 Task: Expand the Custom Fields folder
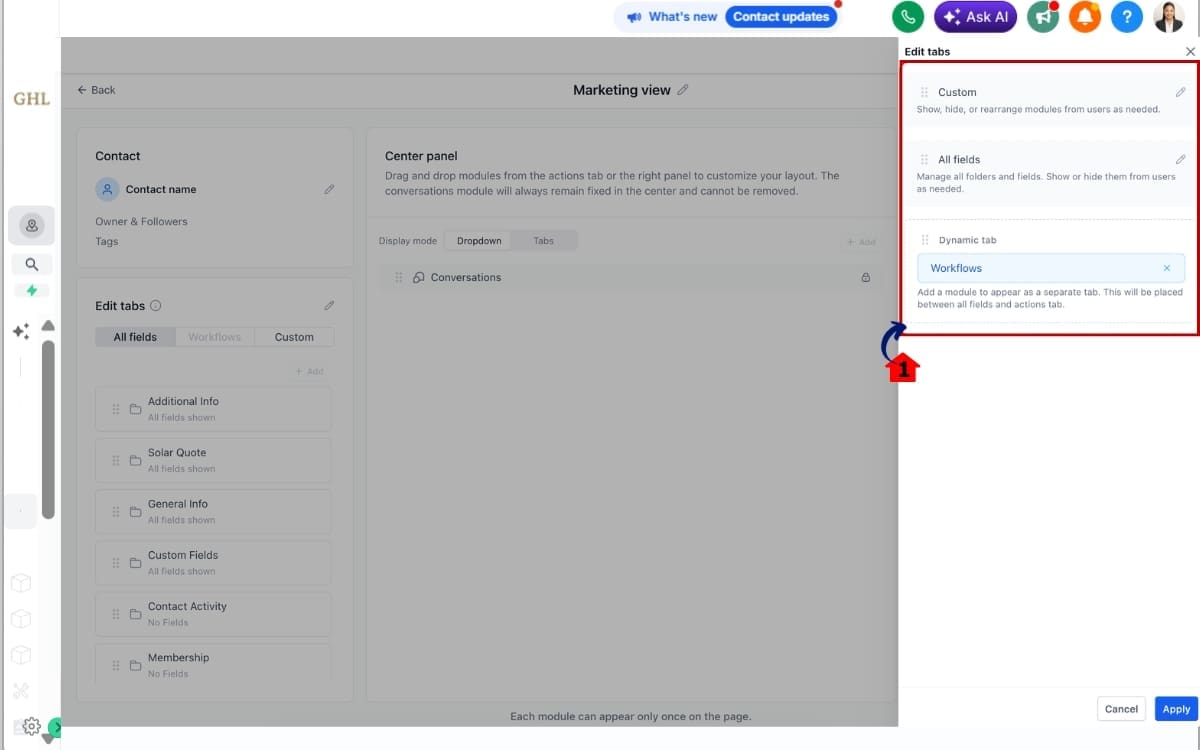[213, 562]
